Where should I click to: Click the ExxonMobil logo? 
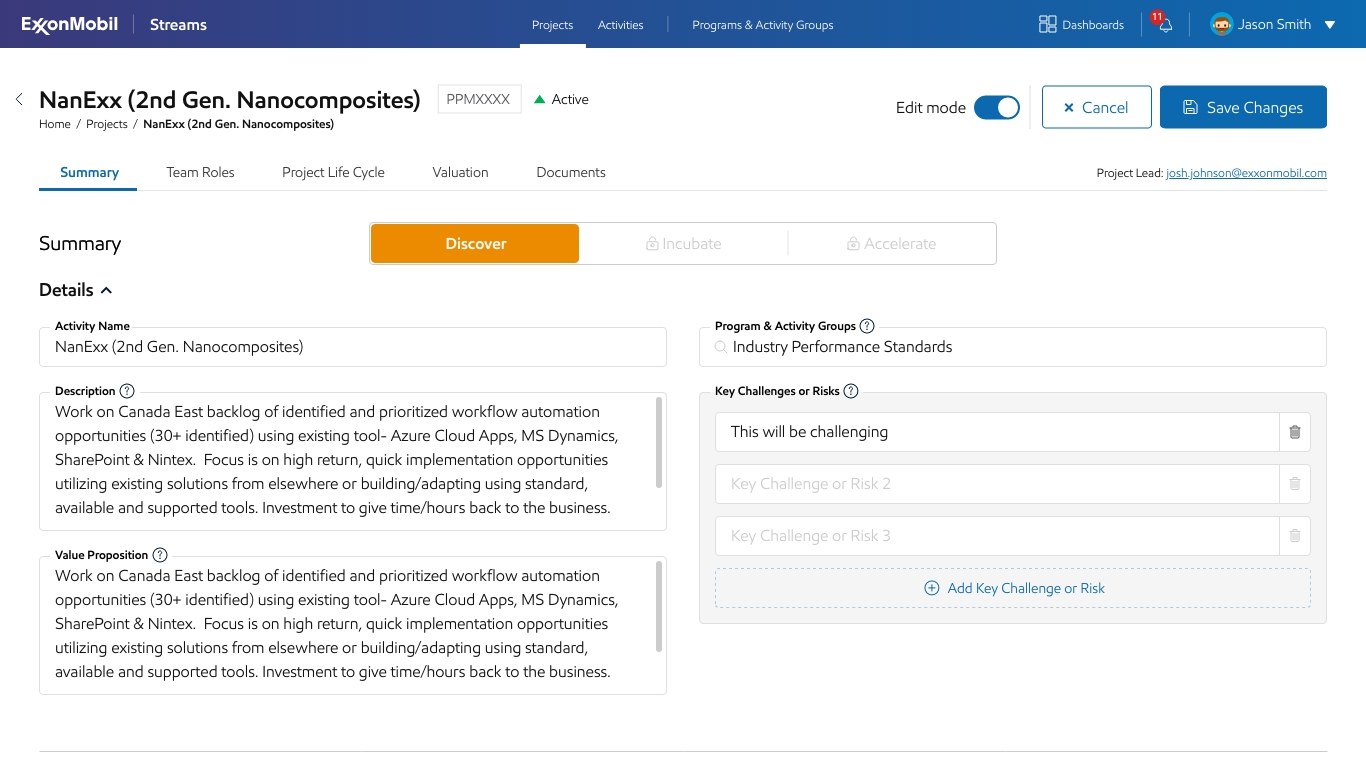tap(71, 25)
